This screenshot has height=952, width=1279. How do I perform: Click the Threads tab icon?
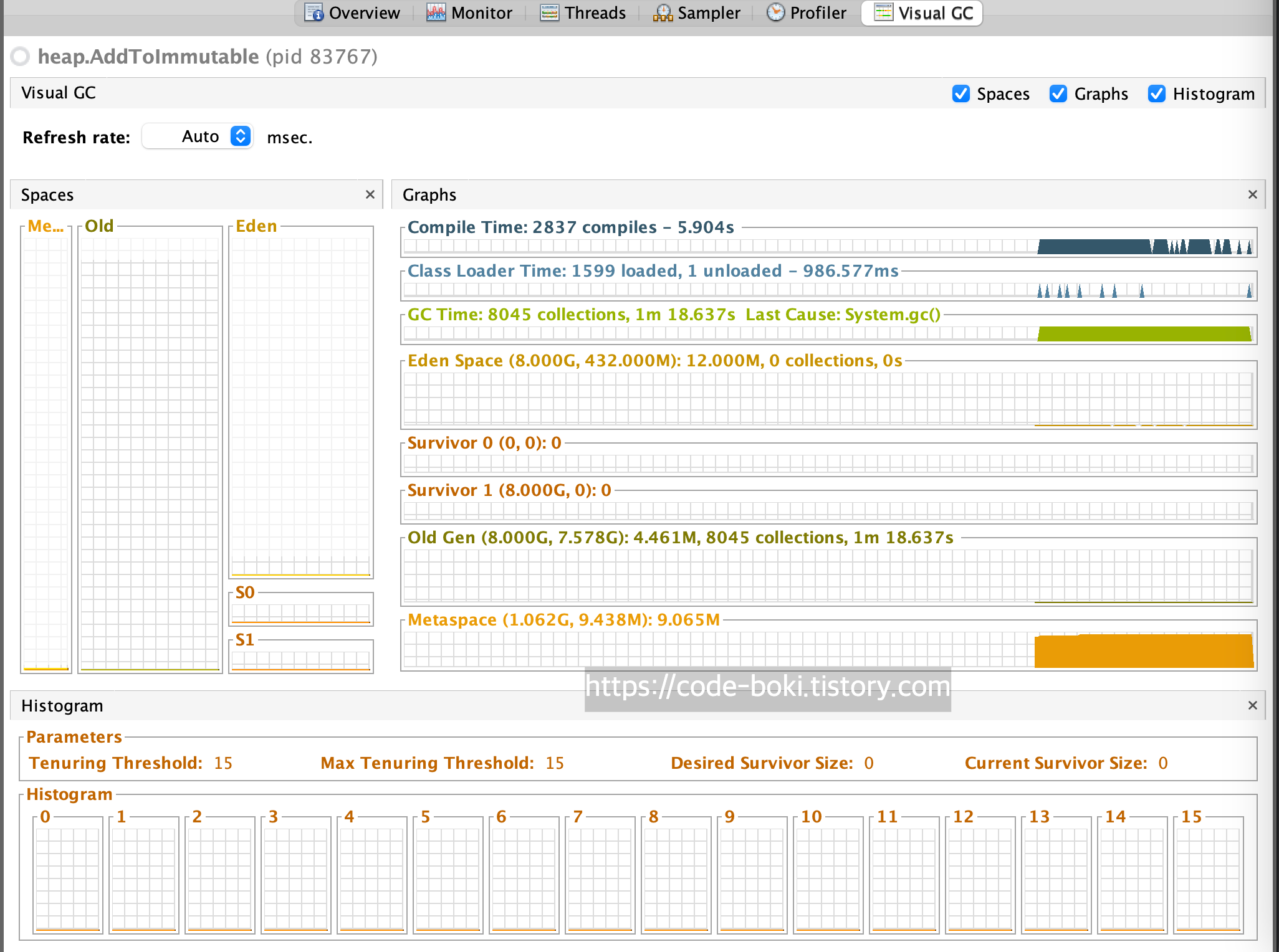549,12
